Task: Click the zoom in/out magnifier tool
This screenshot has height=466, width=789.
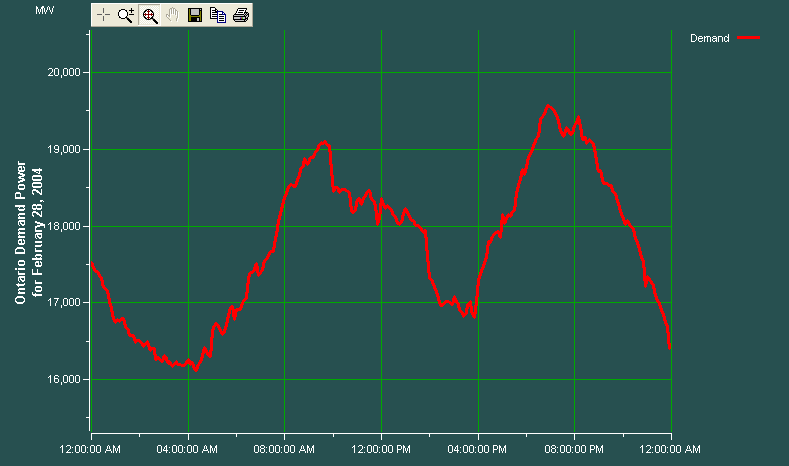Action: [126, 15]
